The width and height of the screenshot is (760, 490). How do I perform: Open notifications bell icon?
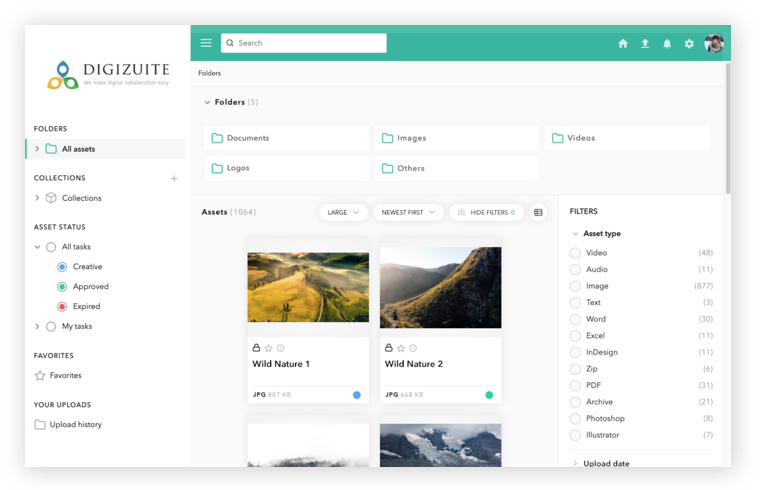[667, 44]
